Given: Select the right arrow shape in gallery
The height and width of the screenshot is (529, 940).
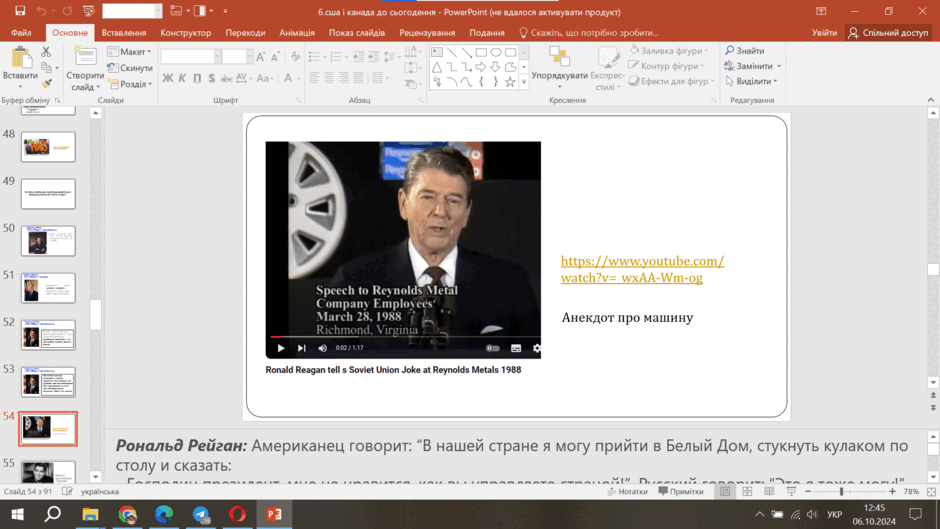Looking at the screenshot, I should coord(481,67).
